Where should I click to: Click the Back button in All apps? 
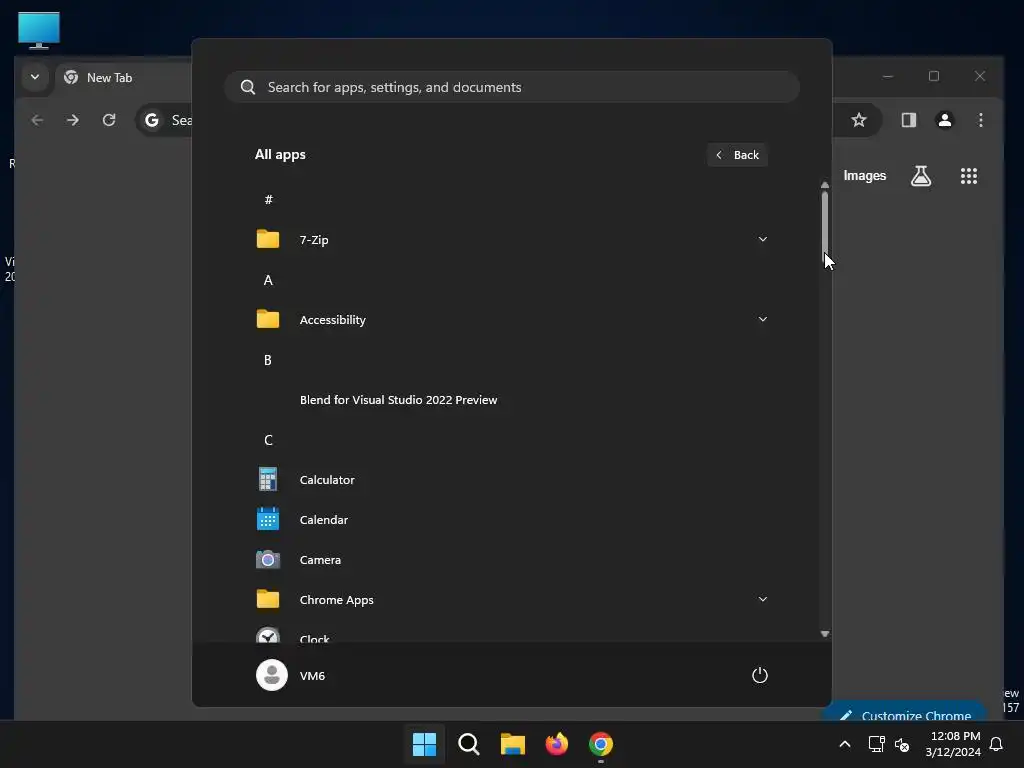pos(737,155)
